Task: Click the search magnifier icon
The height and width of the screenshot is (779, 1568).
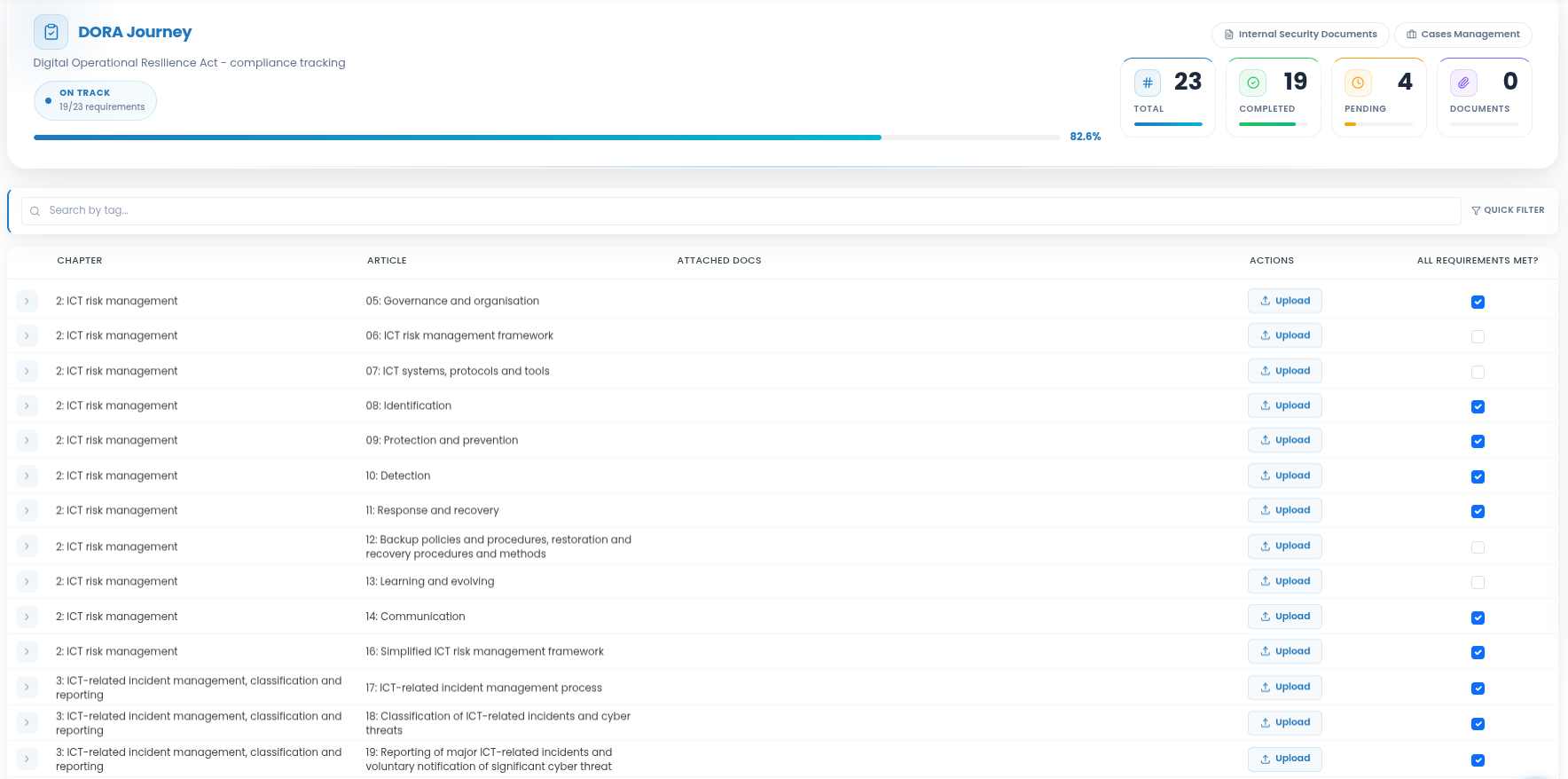Action: [35, 211]
